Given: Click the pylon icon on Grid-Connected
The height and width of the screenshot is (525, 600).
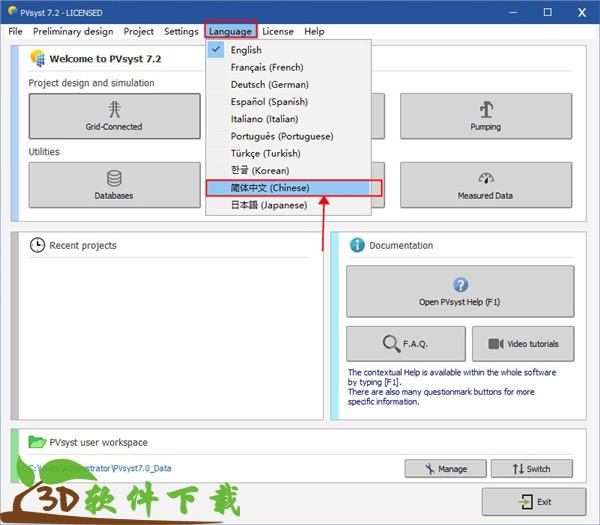Looking at the screenshot, I should 114,109.
